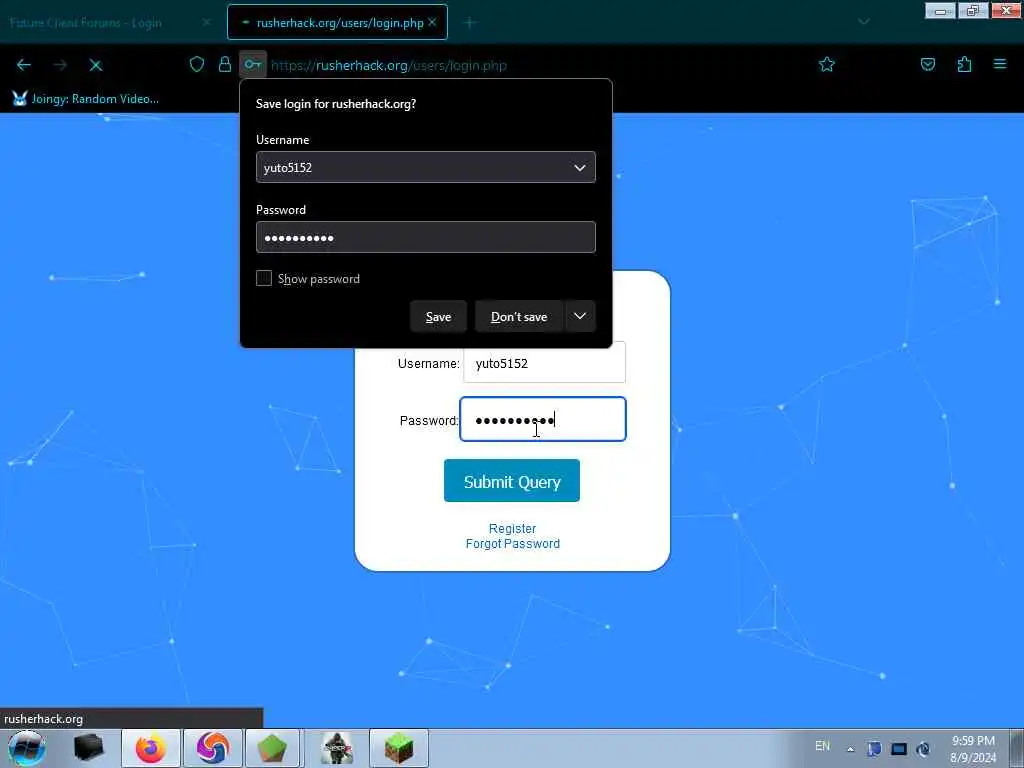Enable the Show password checkbox
Viewport: 1024px width, 768px height.
[264, 278]
